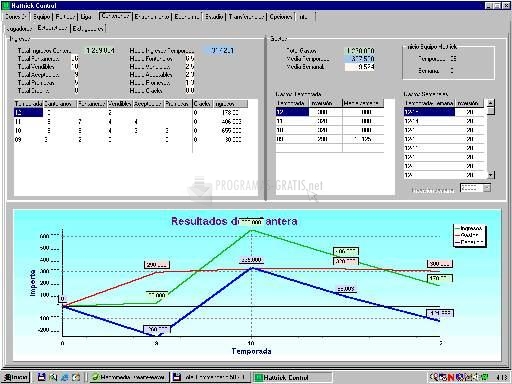Open the Opciones tab

coord(281,16)
